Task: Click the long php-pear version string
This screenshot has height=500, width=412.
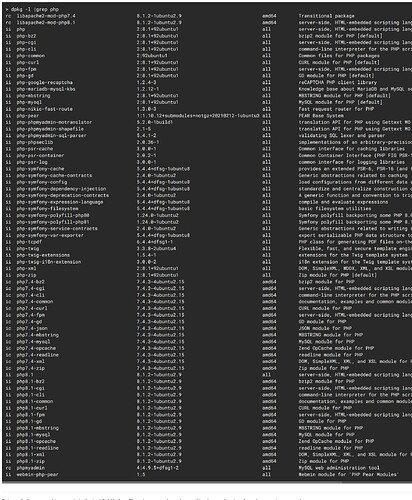Action: (x=198, y=116)
